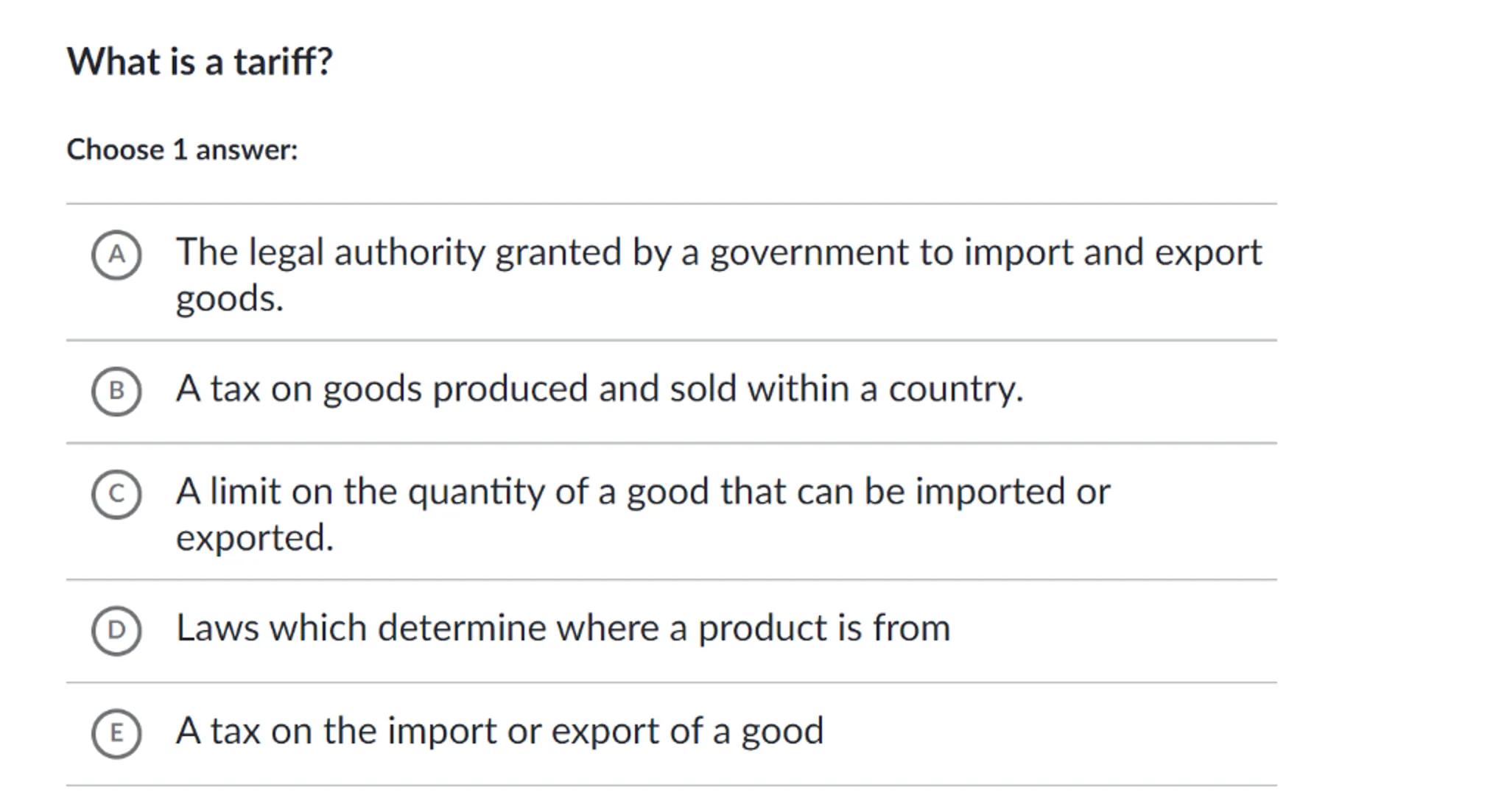Click the word 'tariff?' in the question
This screenshot has height=812, width=1507.
pos(284,62)
